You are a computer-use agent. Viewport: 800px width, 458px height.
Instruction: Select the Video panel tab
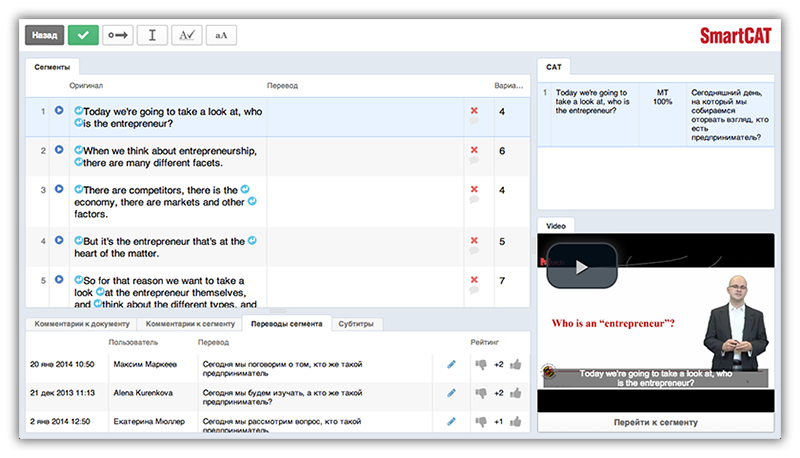[556, 226]
